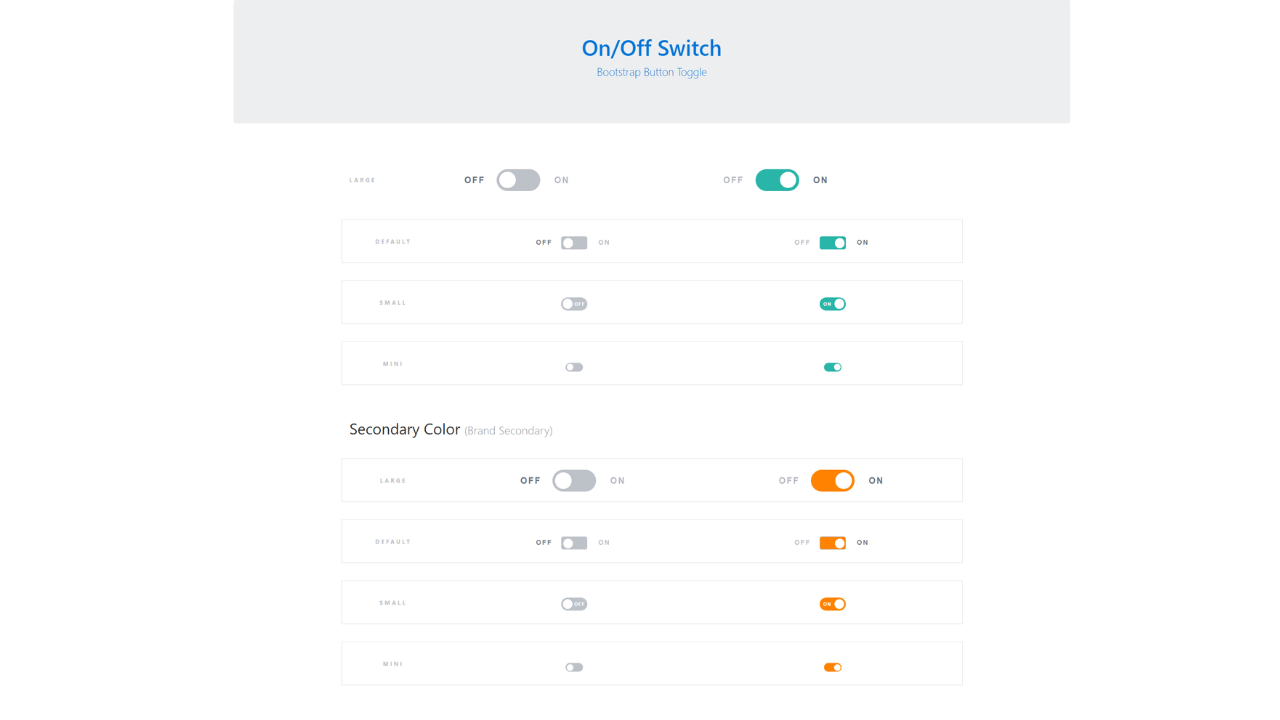The width and height of the screenshot is (1280, 720).
Task: Toggle the small secondary OFF switch
Action: click(574, 603)
